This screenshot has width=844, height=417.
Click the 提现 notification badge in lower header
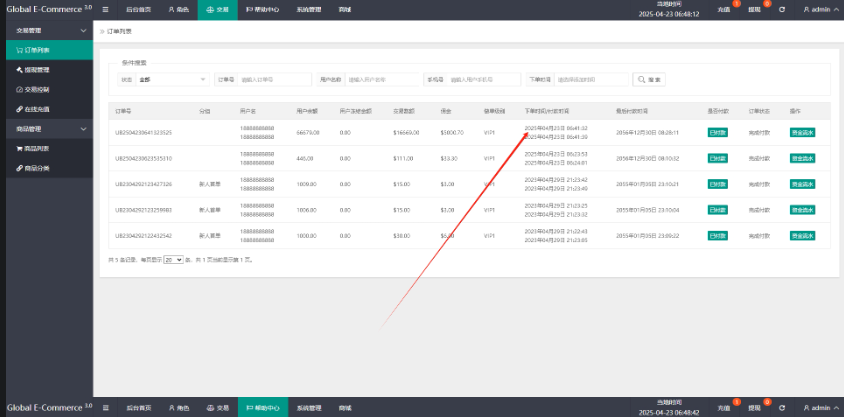(x=767, y=402)
